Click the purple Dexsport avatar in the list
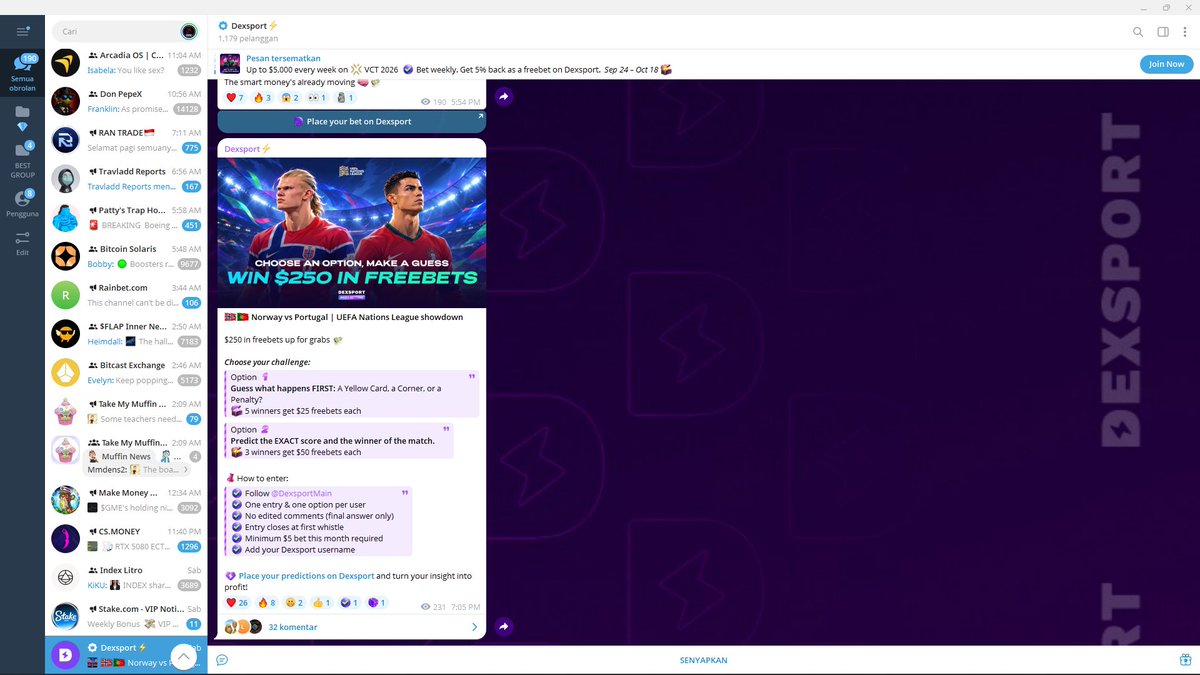Viewport: 1200px width, 675px height. click(66, 655)
